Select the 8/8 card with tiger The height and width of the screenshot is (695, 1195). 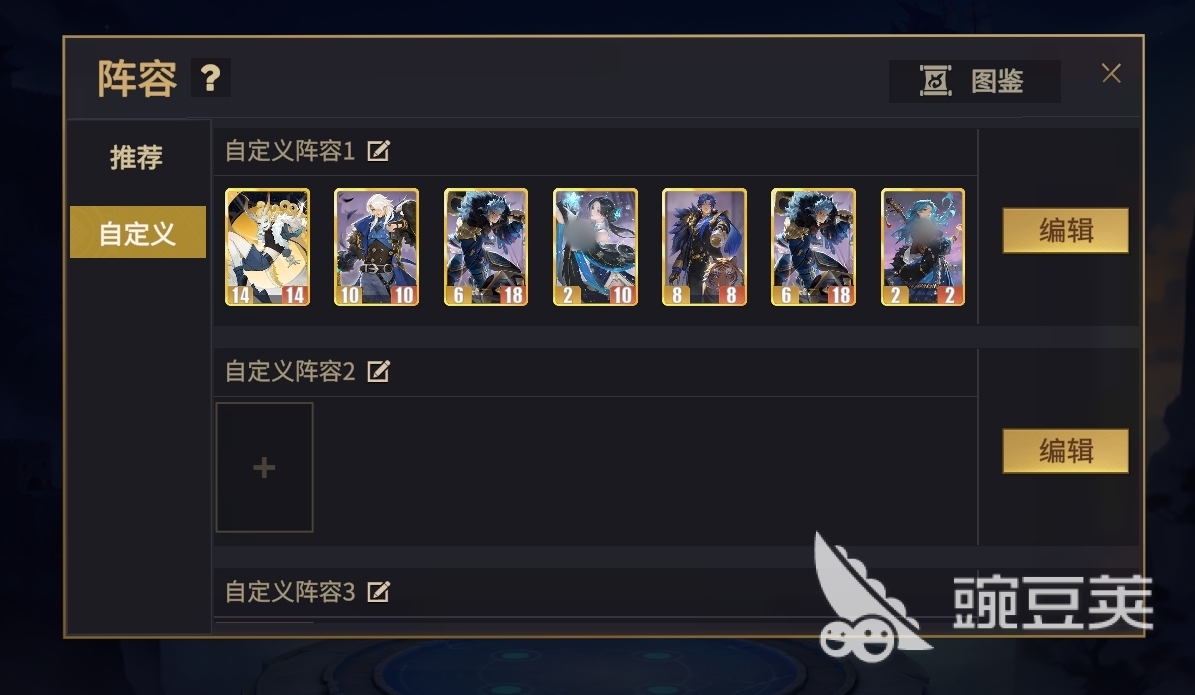pyautogui.click(x=704, y=247)
